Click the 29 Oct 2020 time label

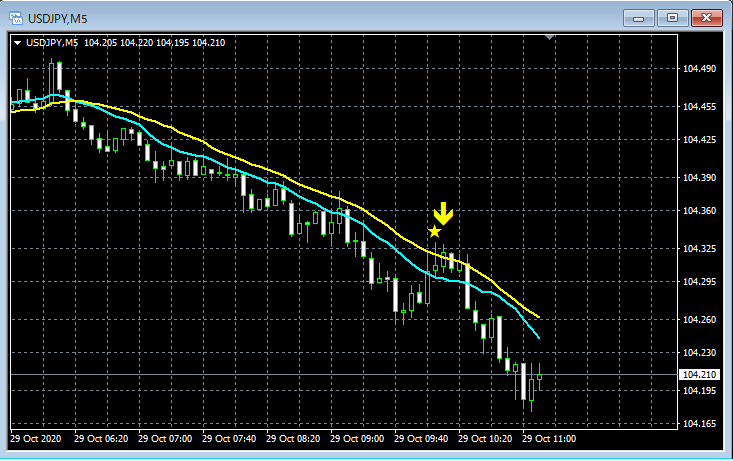click(36, 439)
